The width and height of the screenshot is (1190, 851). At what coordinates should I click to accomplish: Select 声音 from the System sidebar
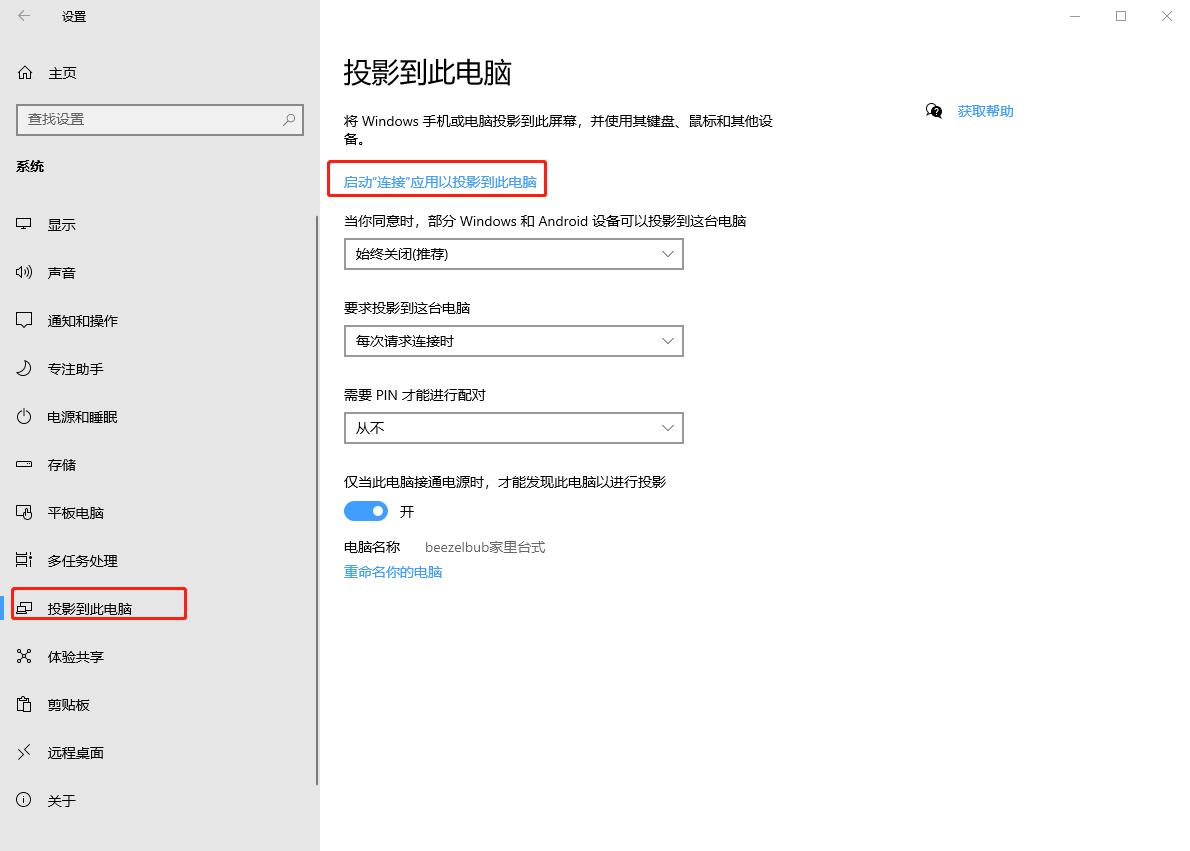60,272
